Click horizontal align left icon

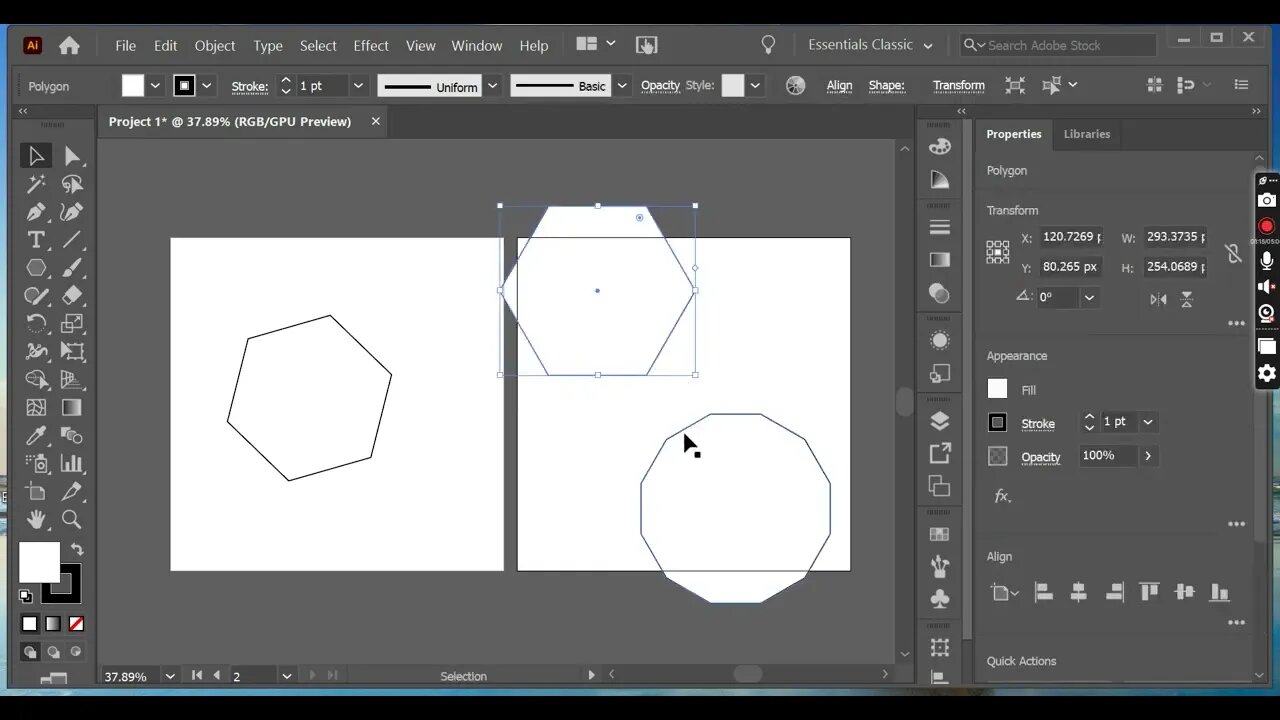[x=1043, y=592]
